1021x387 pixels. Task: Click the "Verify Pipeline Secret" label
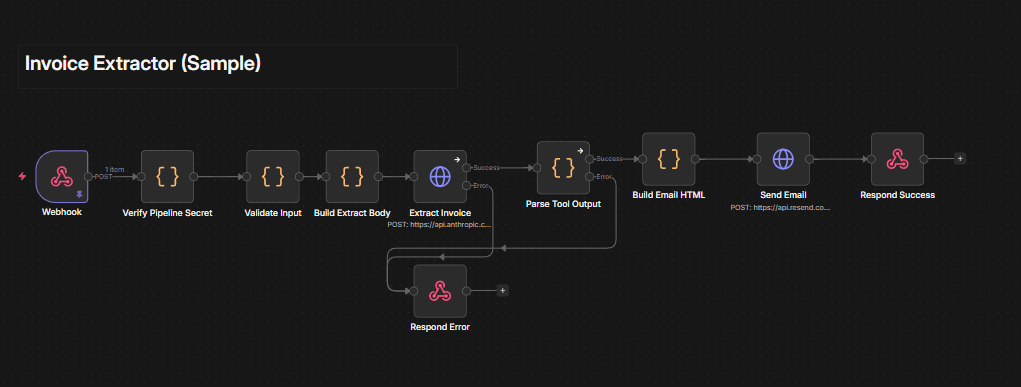pos(167,212)
